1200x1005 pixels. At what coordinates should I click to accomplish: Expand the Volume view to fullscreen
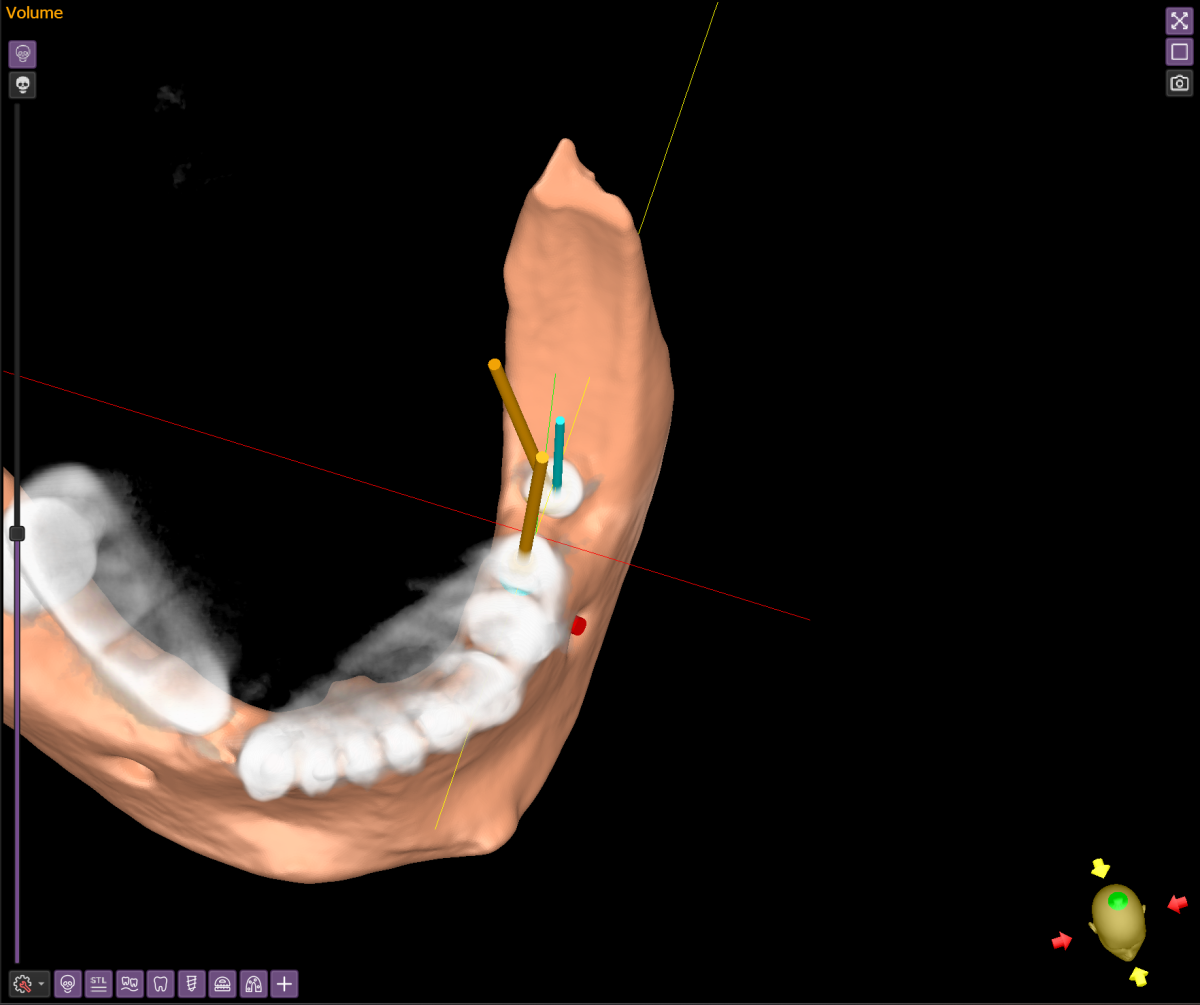pyautogui.click(x=1180, y=21)
